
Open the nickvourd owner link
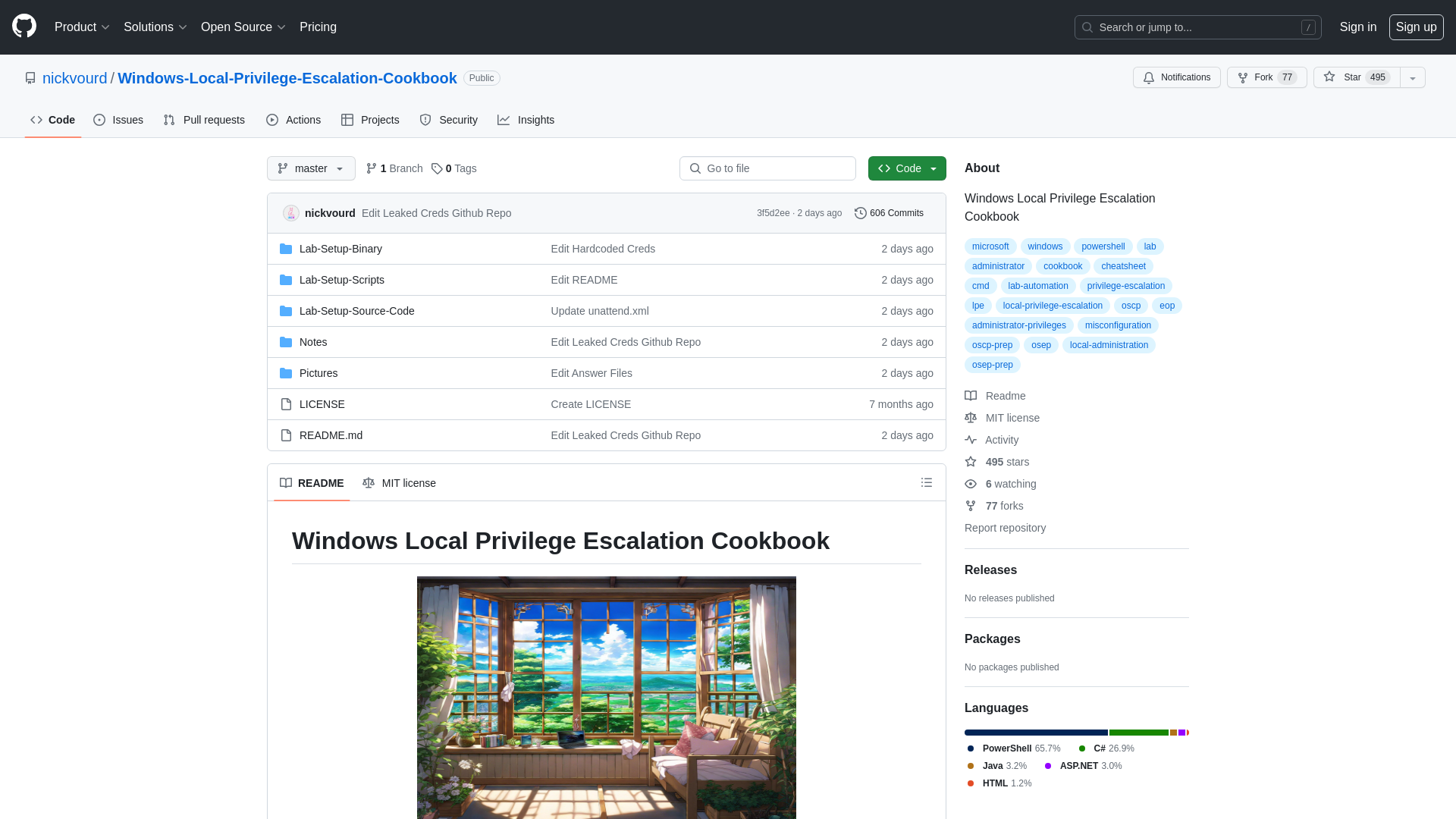click(75, 78)
